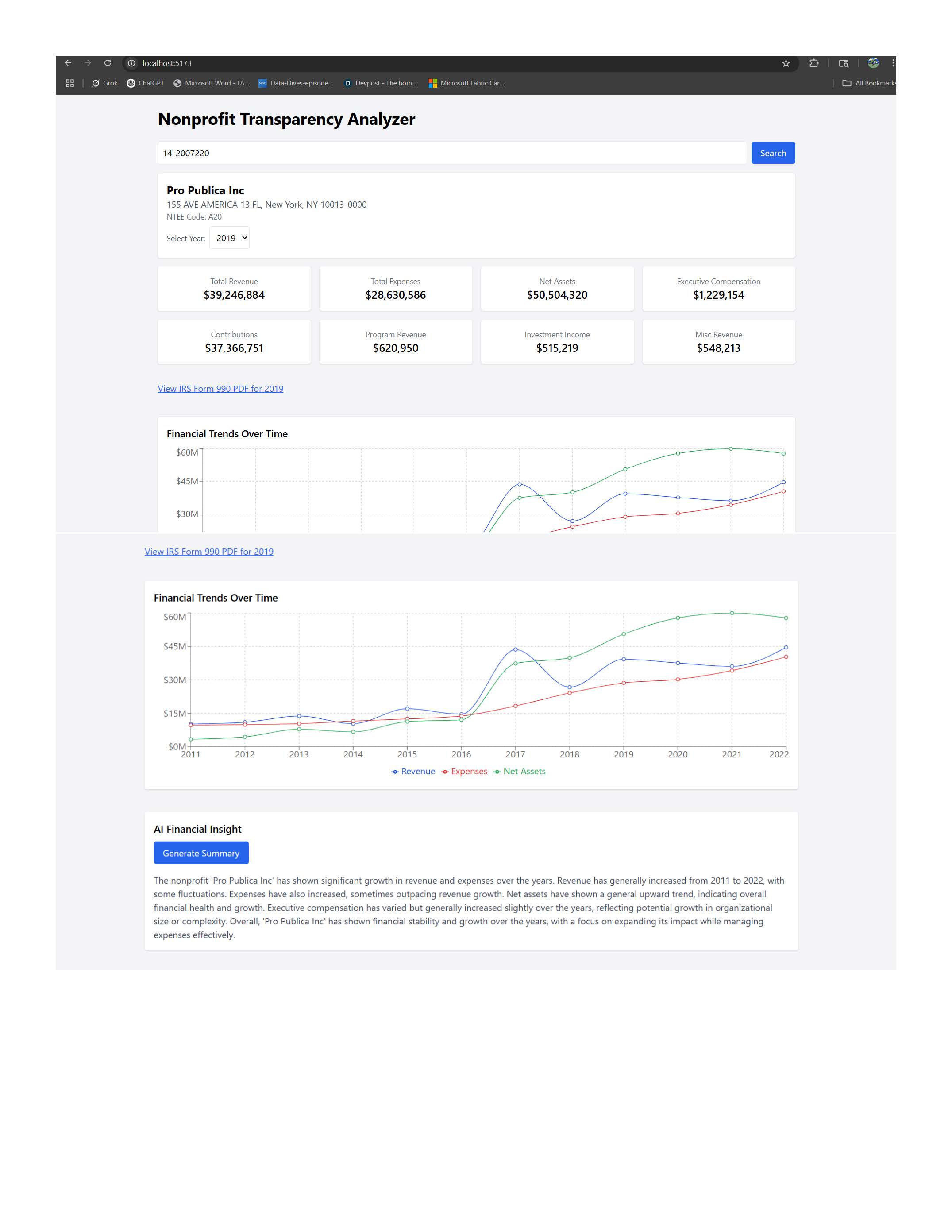Reload the page with refresh icon
Screen dimensions: 952x1232
tap(108, 63)
